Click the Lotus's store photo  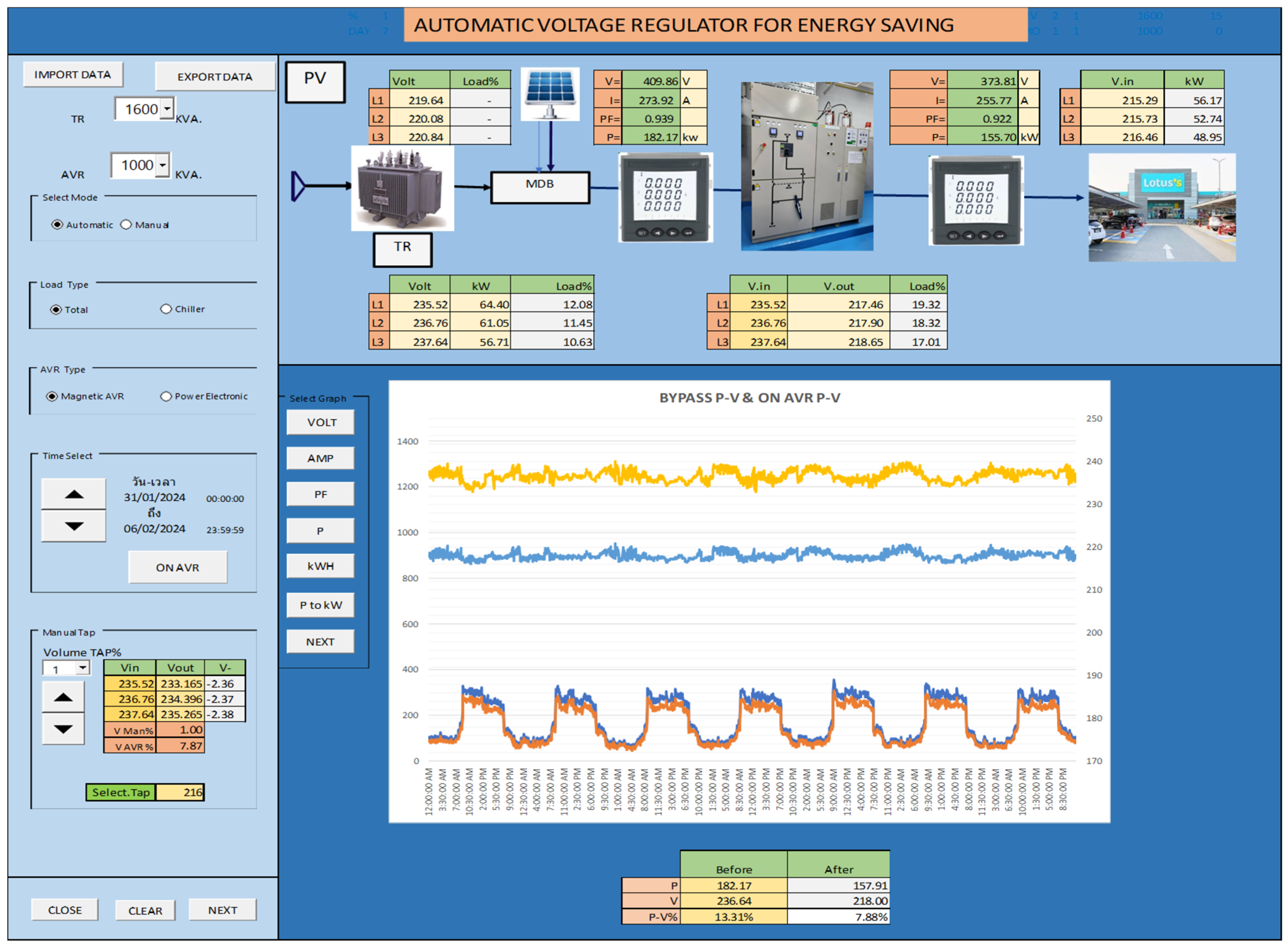pos(1161,207)
